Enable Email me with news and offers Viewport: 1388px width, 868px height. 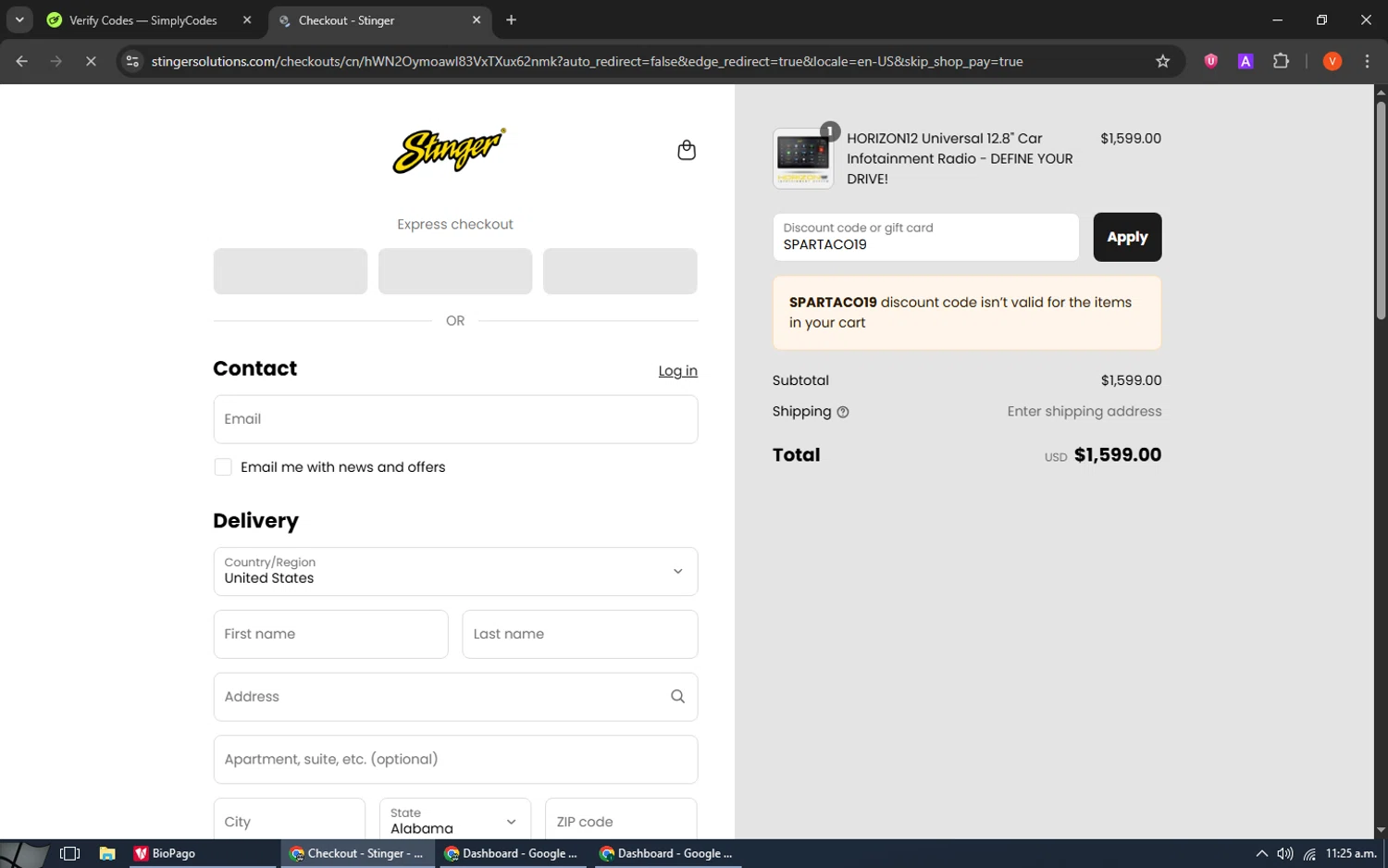[223, 467]
